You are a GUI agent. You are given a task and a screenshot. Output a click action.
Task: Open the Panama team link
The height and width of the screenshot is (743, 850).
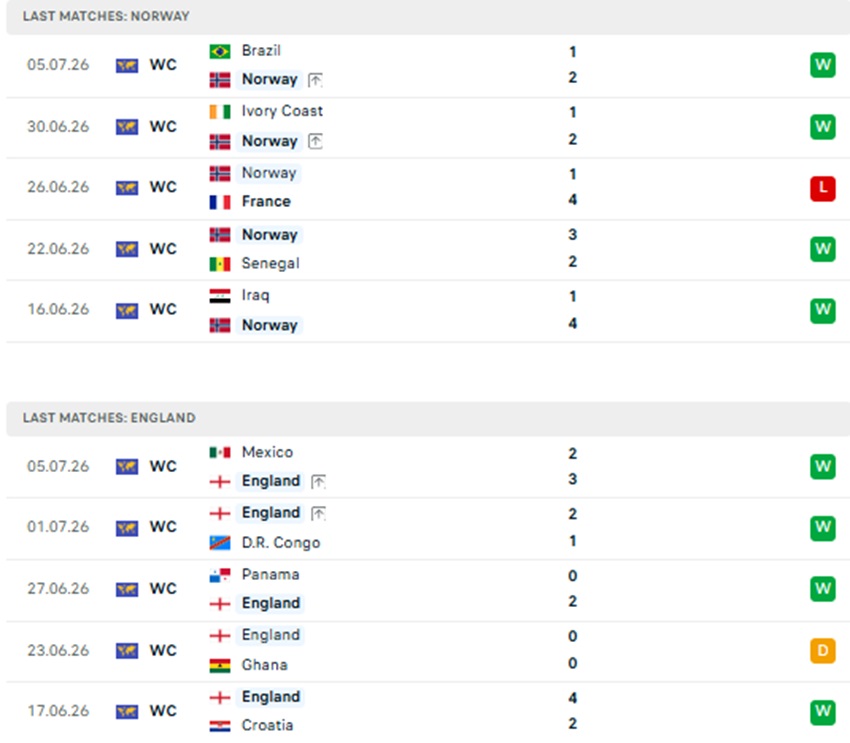(x=270, y=574)
